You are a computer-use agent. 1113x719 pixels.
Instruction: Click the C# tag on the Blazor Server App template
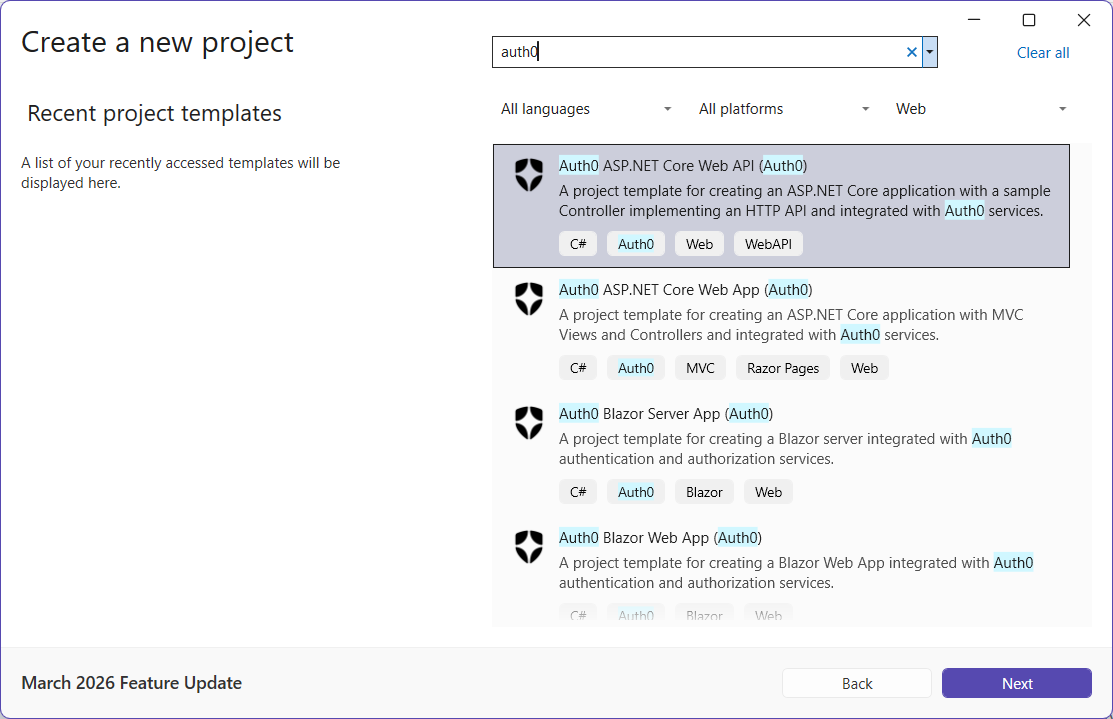[x=578, y=492]
